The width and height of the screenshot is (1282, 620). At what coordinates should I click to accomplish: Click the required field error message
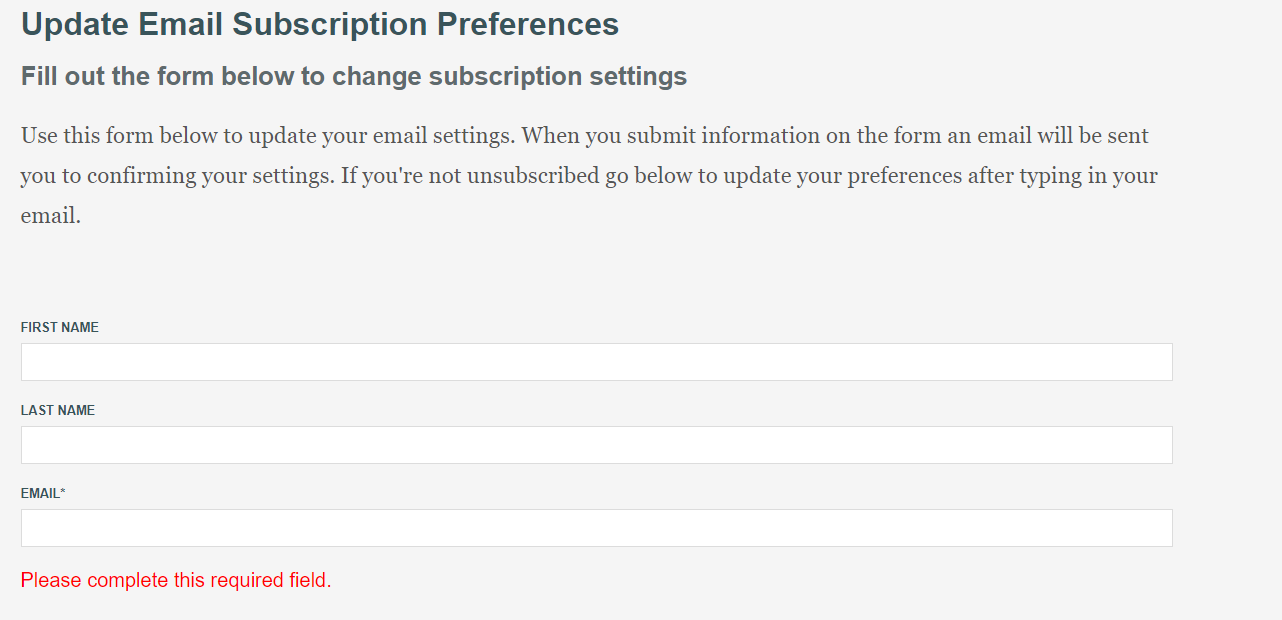click(175, 580)
